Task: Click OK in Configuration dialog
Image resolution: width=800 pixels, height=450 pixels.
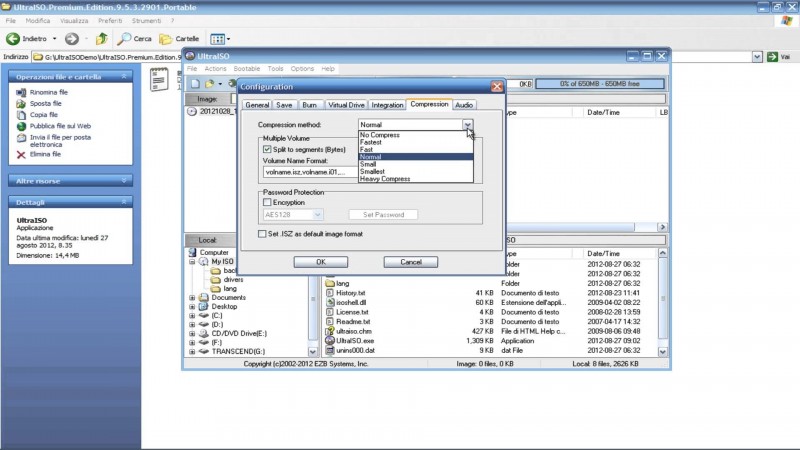Action: (321, 262)
